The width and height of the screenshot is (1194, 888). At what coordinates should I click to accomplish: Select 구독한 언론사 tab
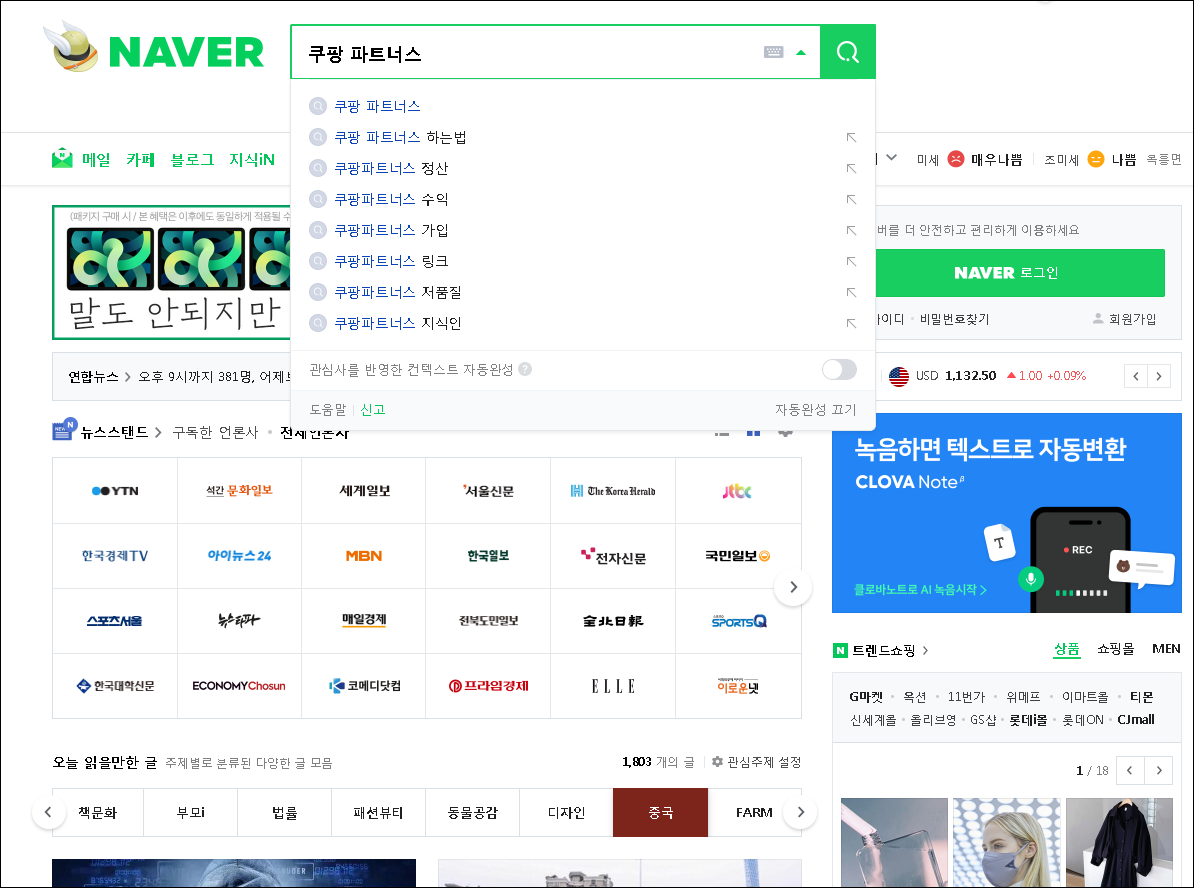[215, 432]
